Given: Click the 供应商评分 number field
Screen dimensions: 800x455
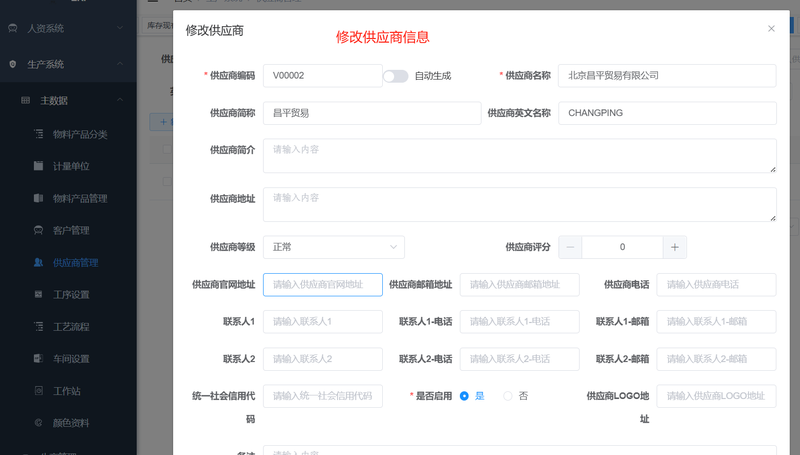Looking at the screenshot, I should point(622,247).
